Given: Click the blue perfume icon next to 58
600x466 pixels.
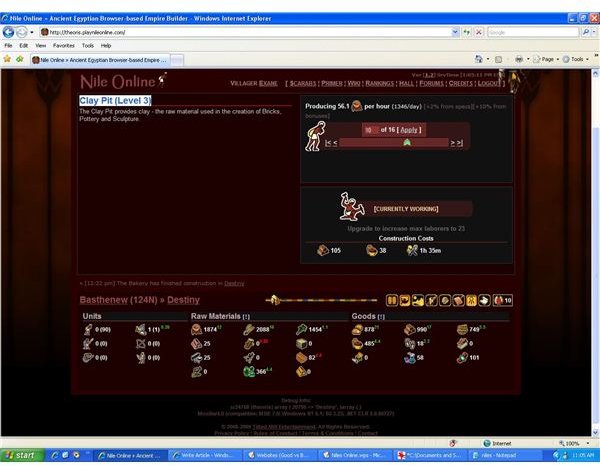Looking at the screenshot, I should tap(410, 358).
